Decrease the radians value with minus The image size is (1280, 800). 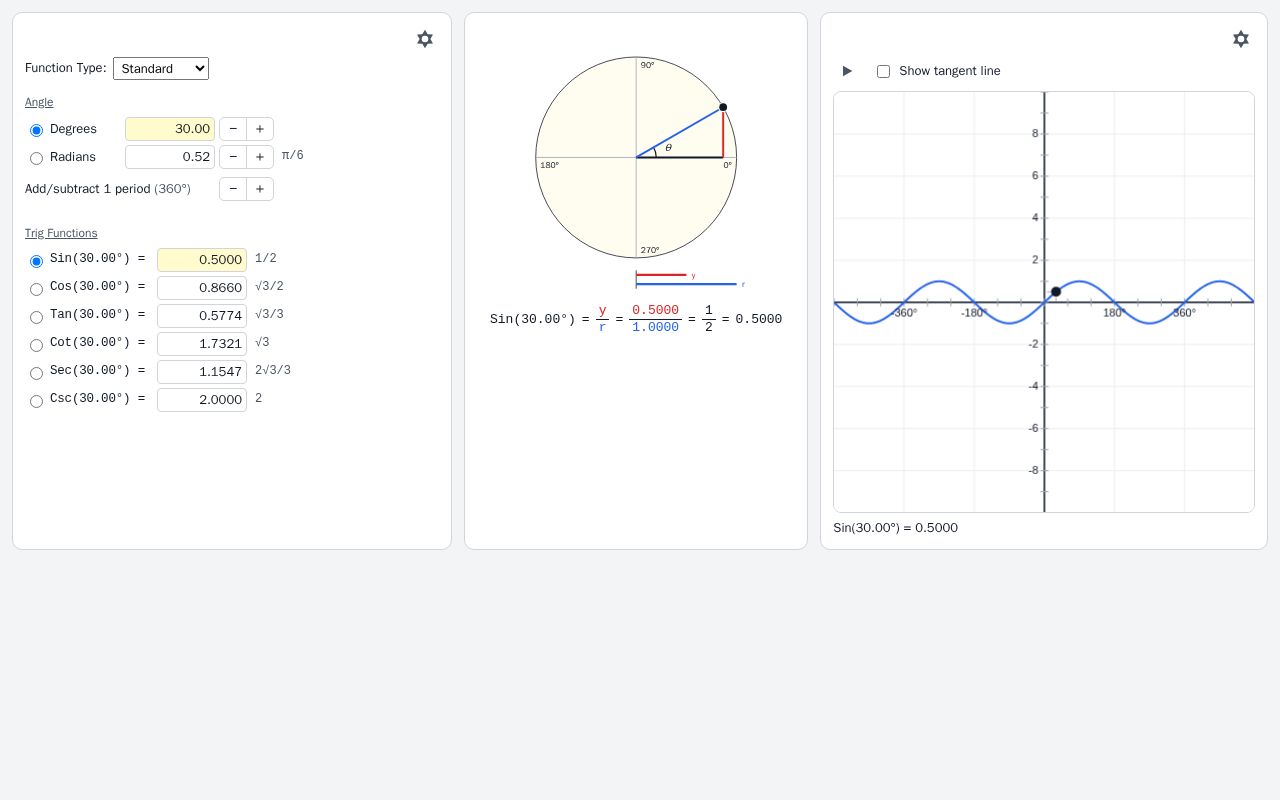(233, 157)
